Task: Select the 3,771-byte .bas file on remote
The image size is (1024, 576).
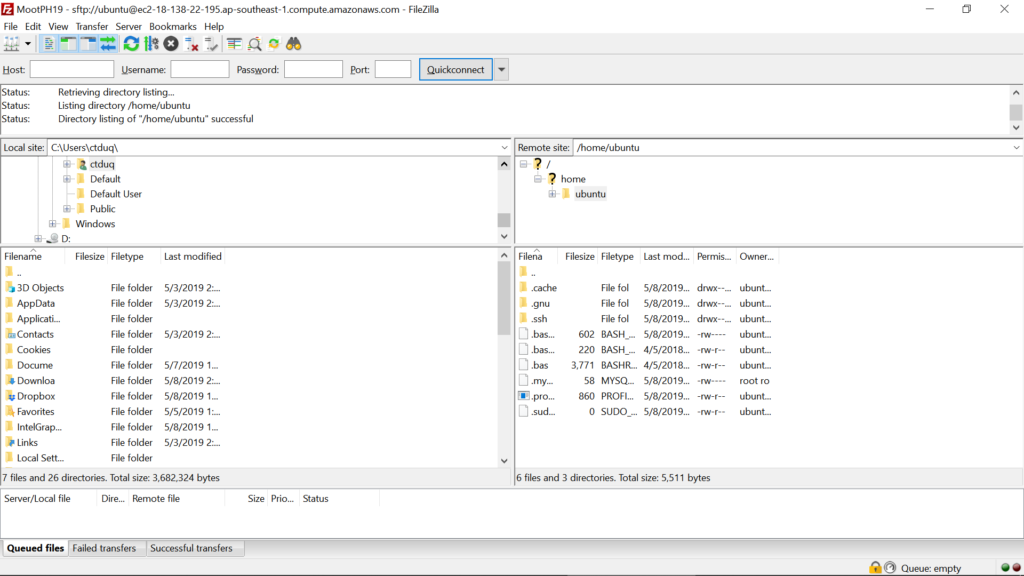Action: click(539, 366)
